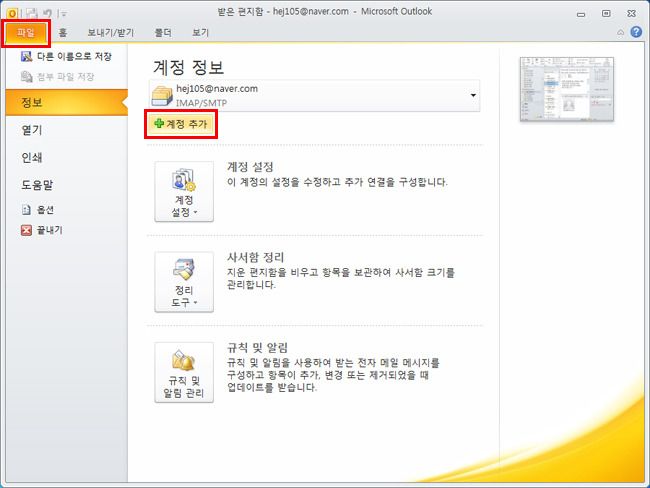Click the Save As disk icon
This screenshot has width=650, height=488.
27,56
